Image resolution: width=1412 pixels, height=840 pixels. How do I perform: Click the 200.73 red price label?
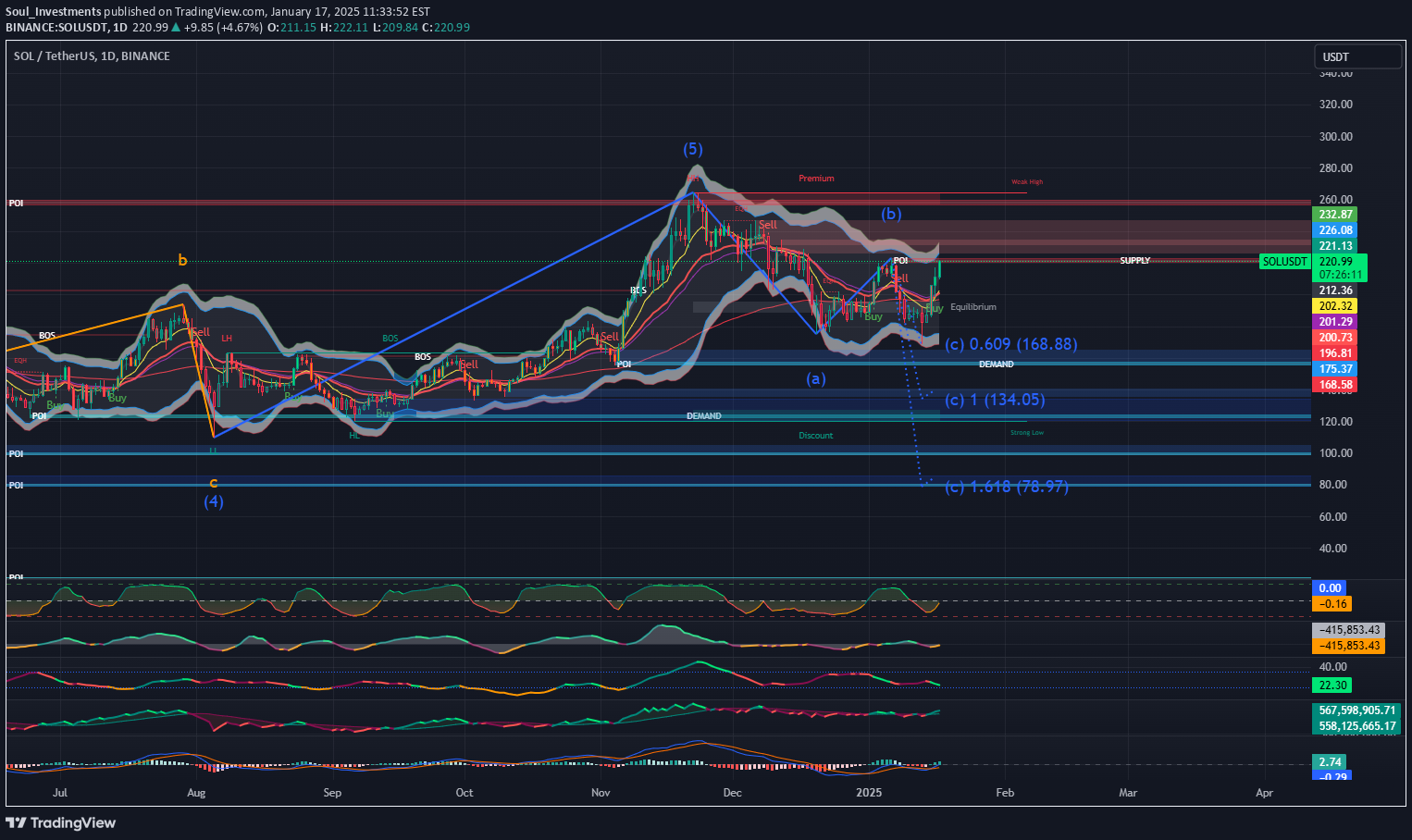pyautogui.click(x=1336, y=338)
